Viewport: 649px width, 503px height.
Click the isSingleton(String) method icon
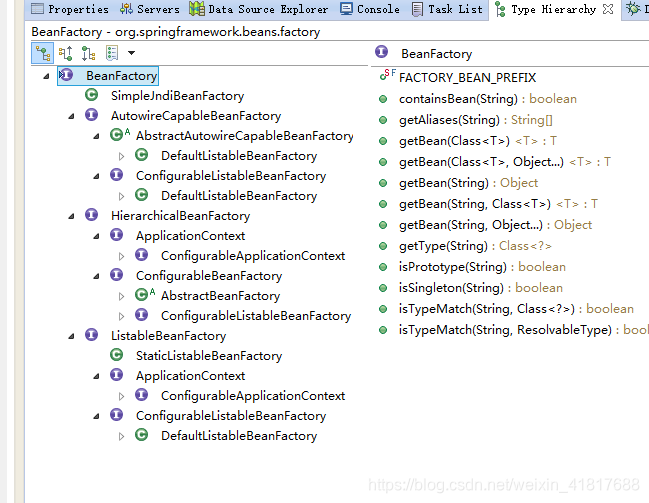tap(383, 288)
